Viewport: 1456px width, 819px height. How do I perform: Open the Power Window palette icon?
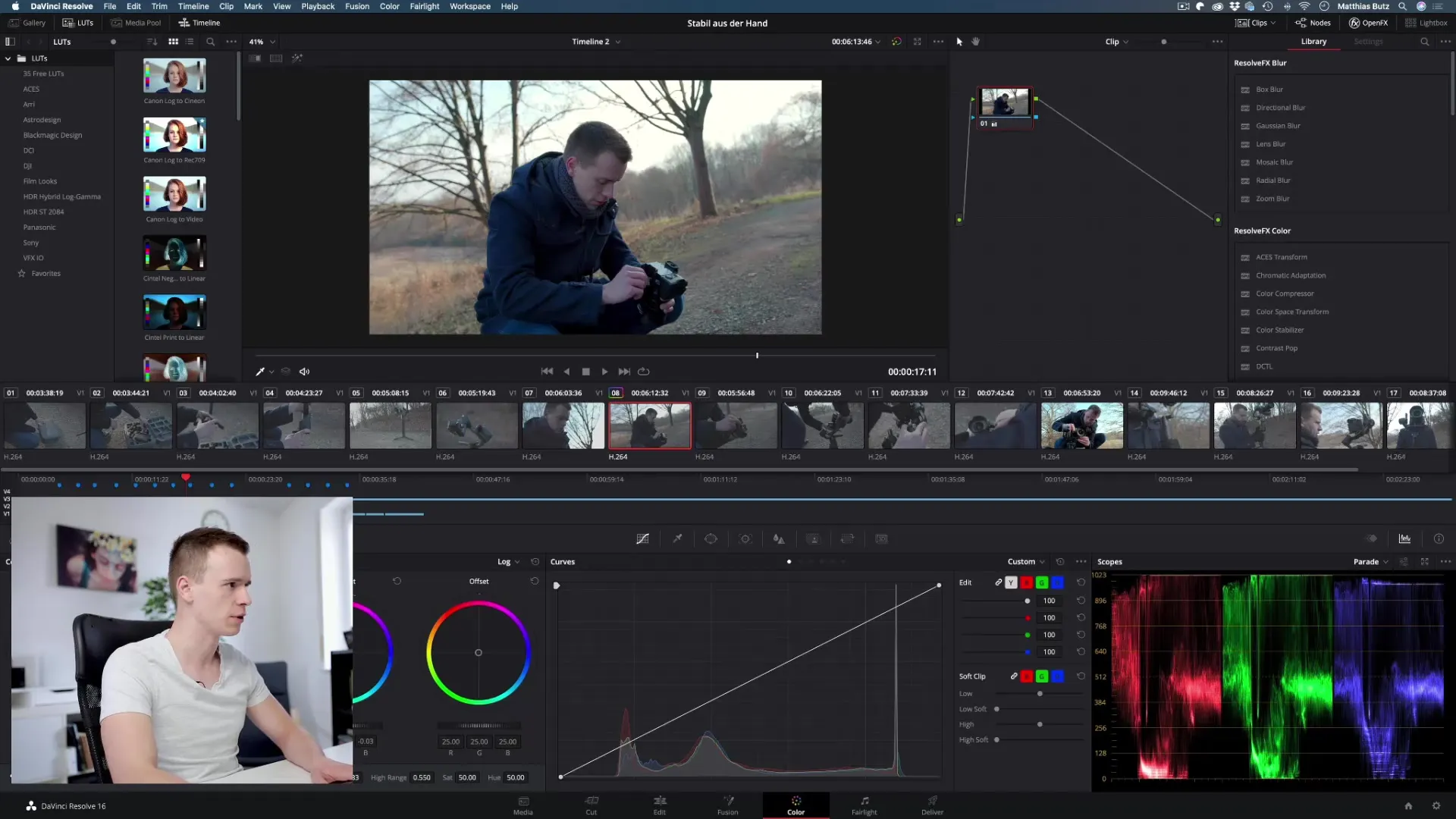click(x=711, y=538)
